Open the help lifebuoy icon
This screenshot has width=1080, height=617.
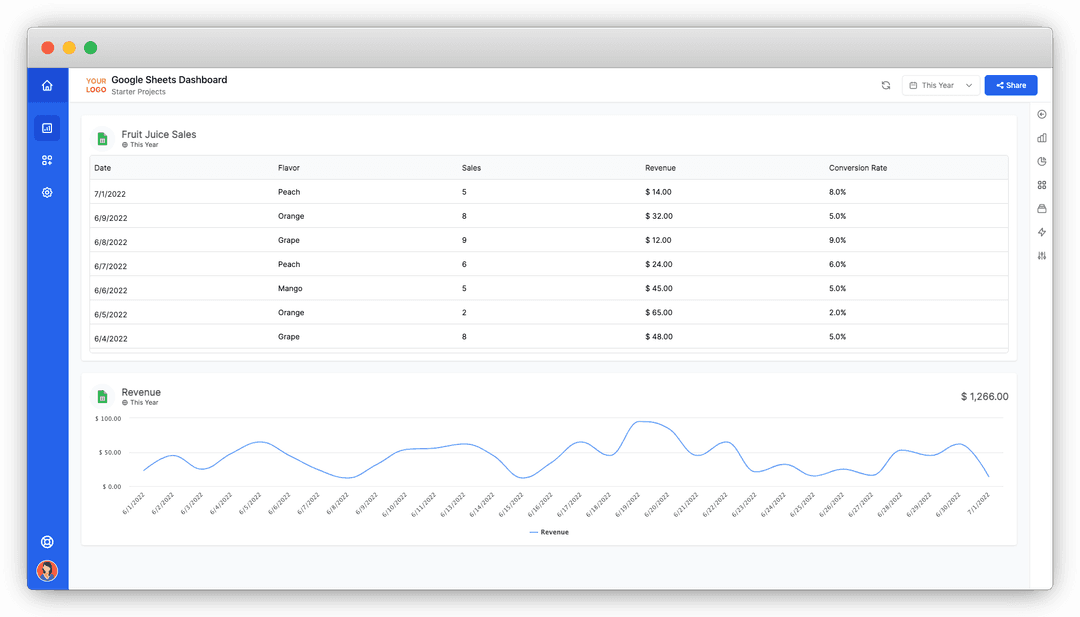pos(47,542)
